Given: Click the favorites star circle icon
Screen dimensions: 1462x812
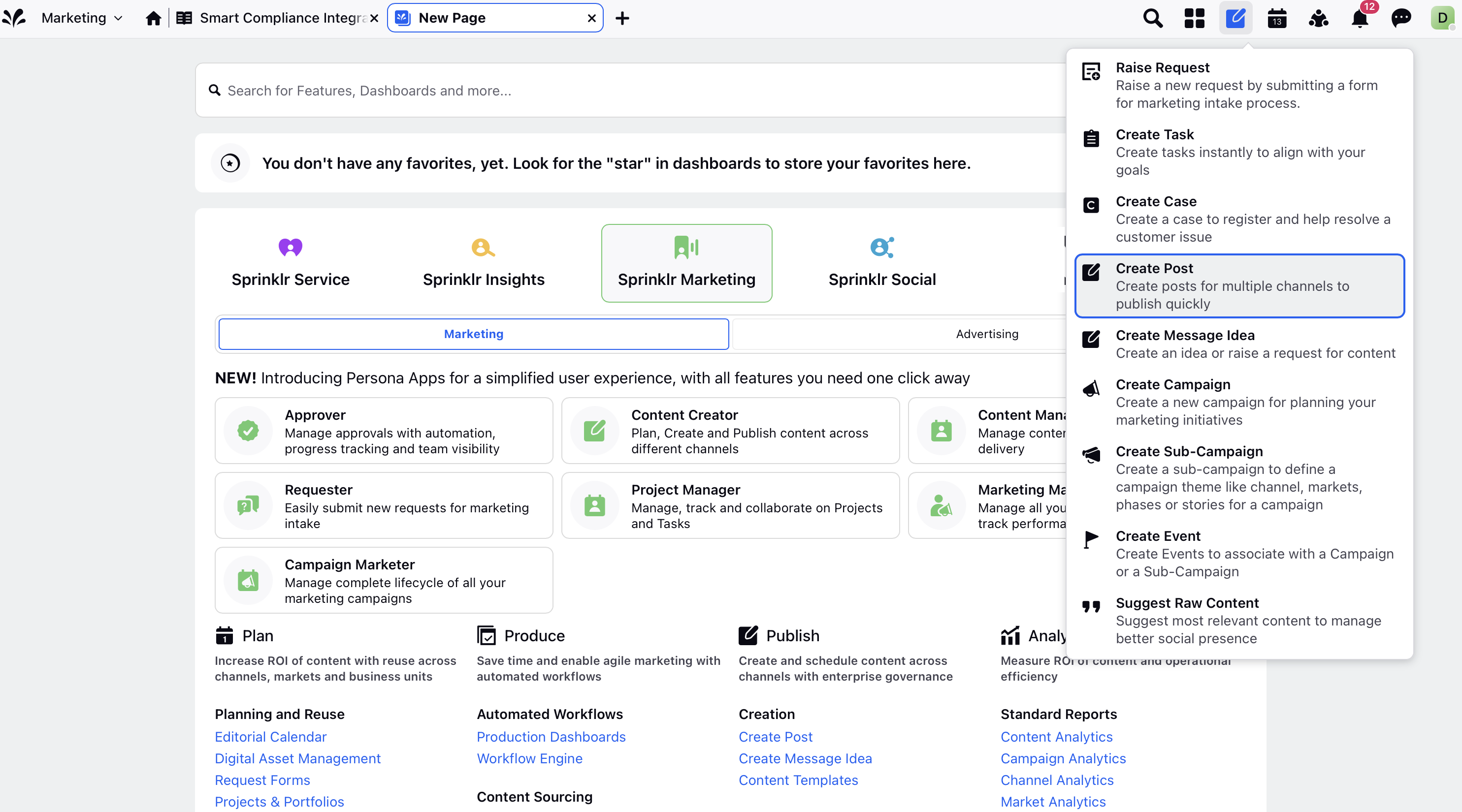Looking at the screenshot, I should coord(230,163).
